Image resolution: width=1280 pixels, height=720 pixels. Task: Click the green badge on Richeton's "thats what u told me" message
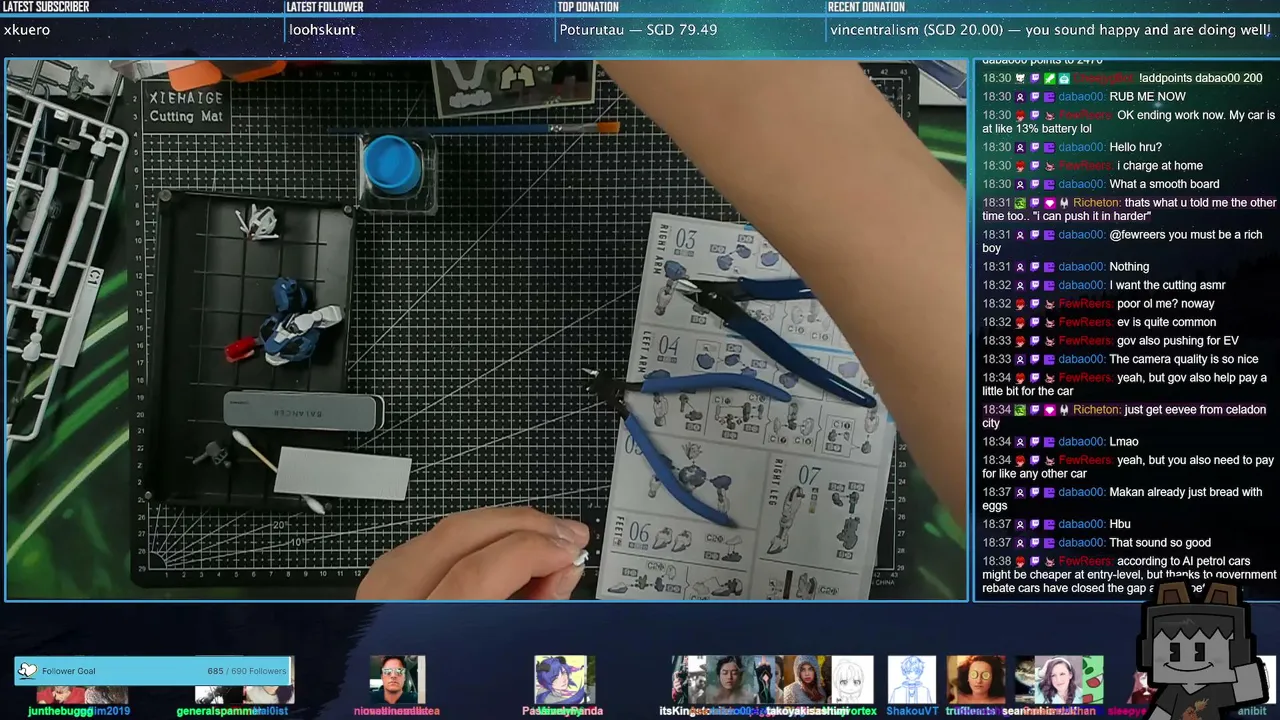click(x=1020, y=203)
